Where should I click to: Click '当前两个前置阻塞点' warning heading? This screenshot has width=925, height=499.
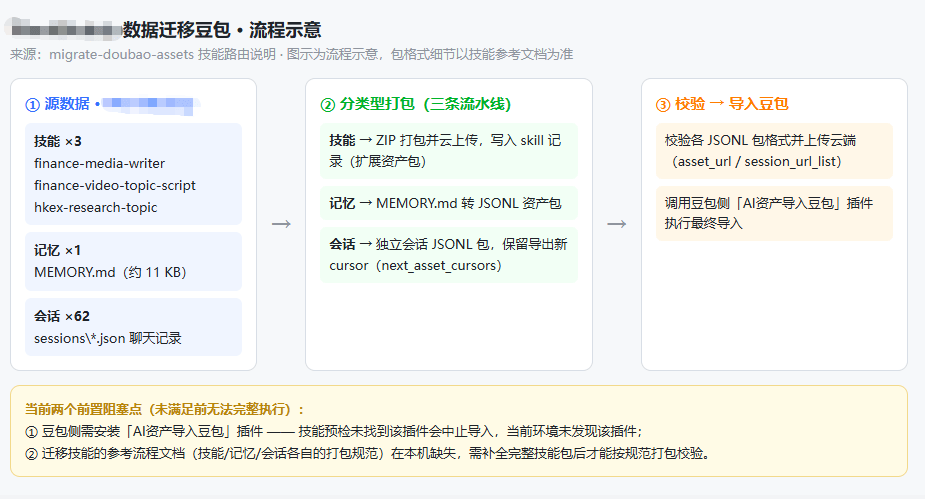(165, 409)
